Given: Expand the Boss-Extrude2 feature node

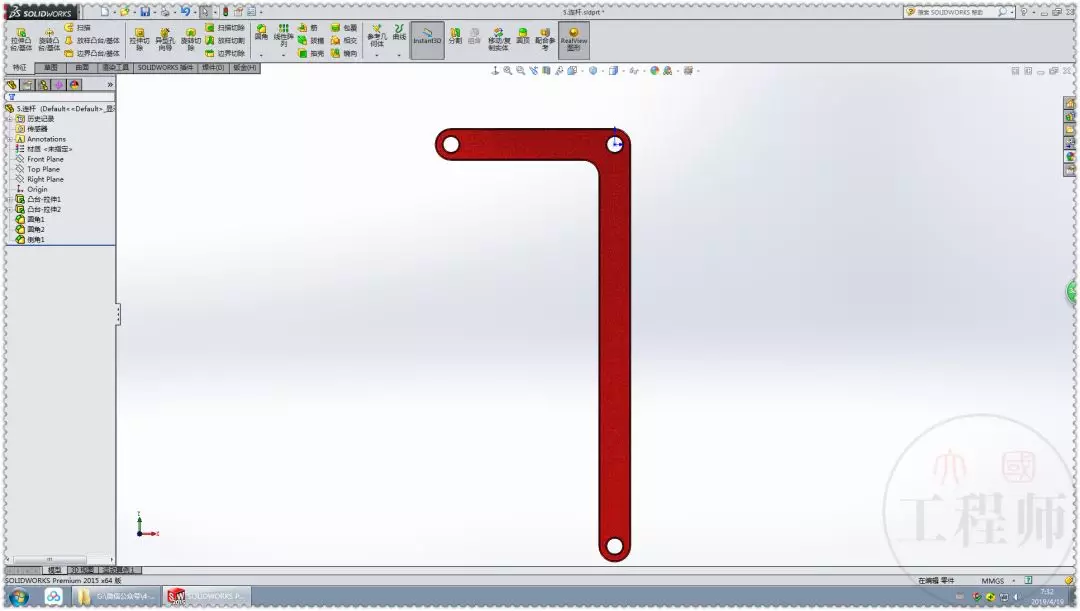Looking at the screenshot, I should [10, 209].
